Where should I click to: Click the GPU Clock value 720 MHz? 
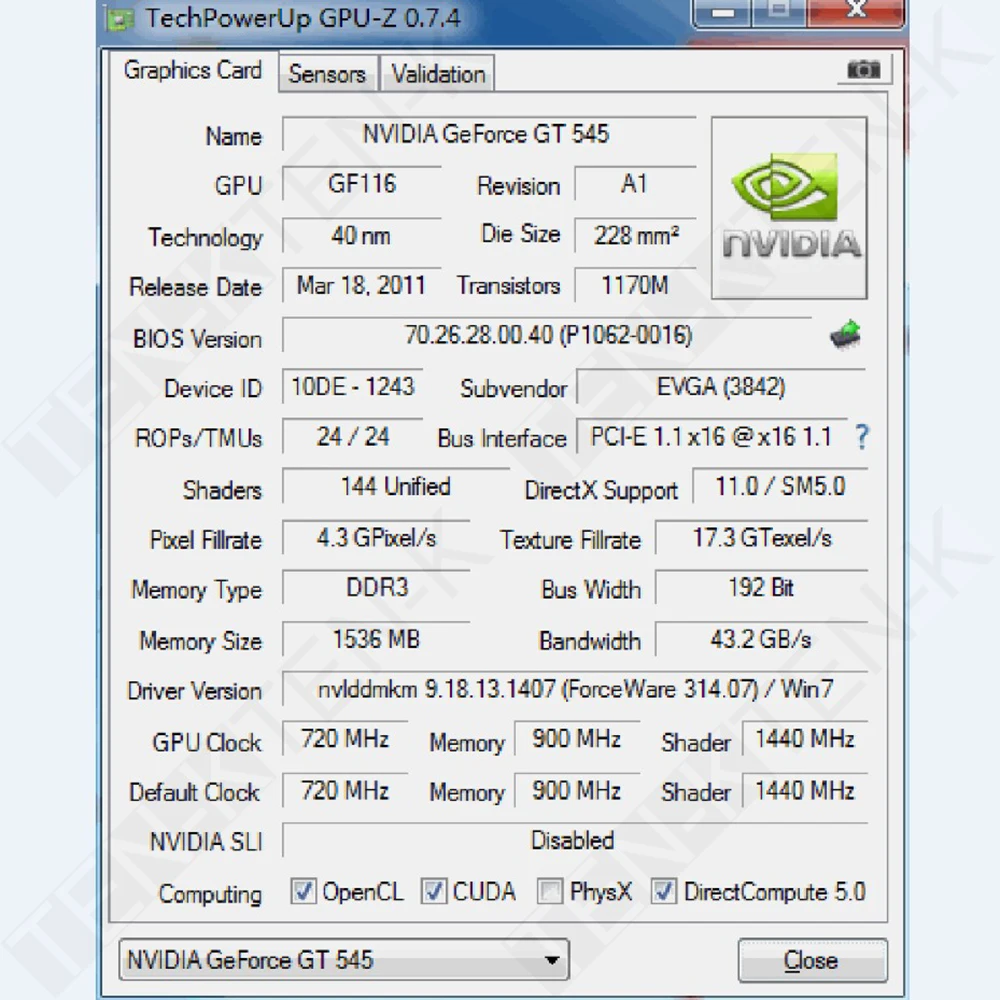click(x=345, y=739)
